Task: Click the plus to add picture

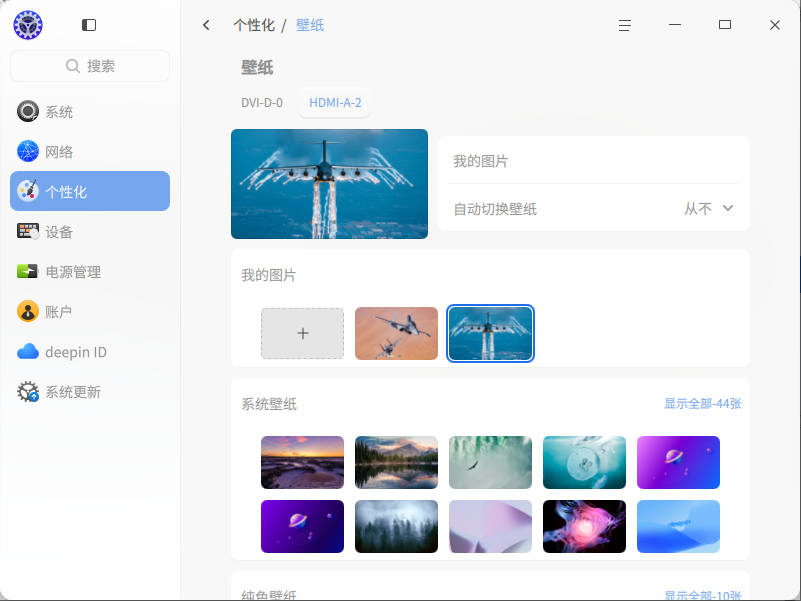Action: pyautogui.click(x=302, y=333)
